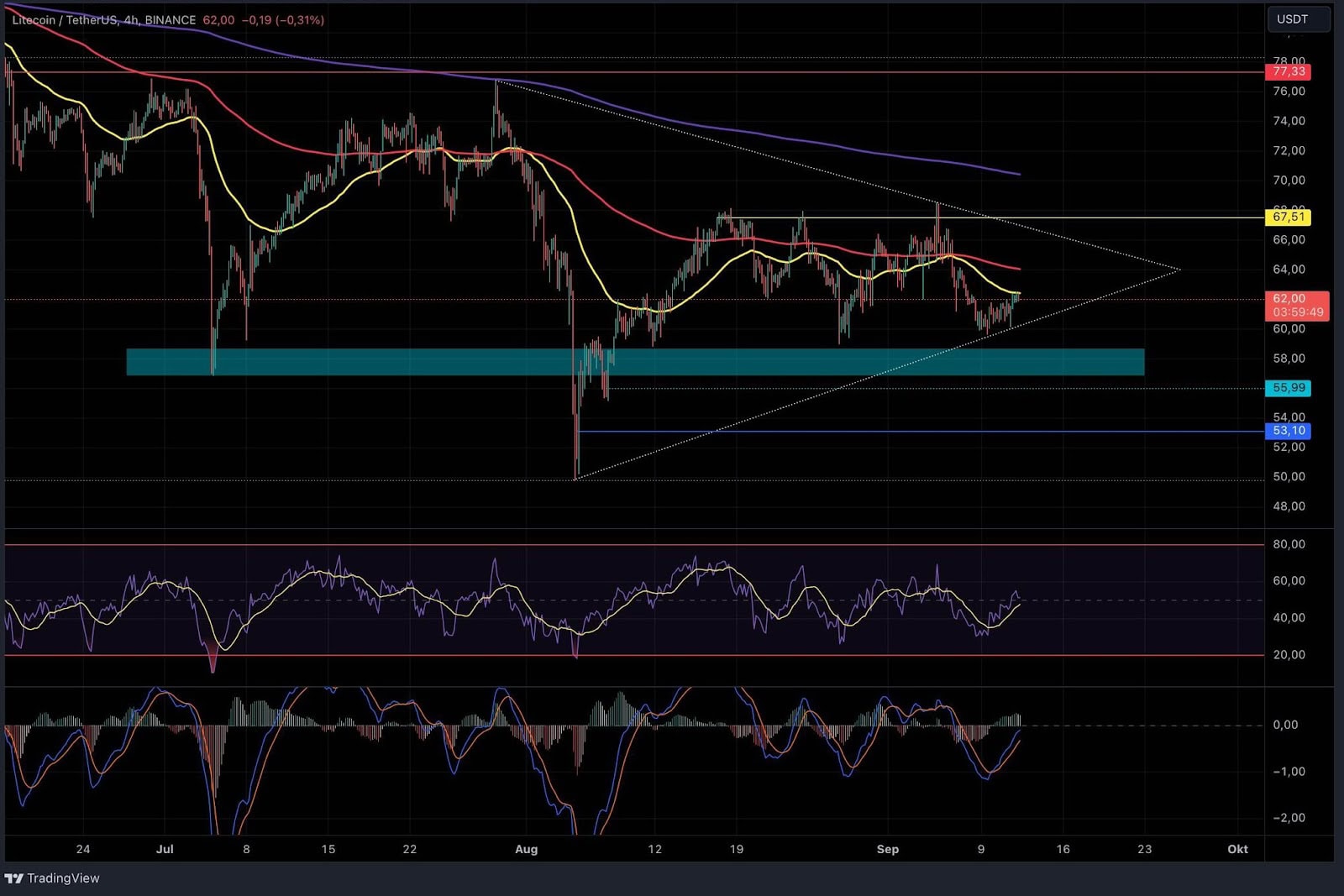Click the Okt label on time axis

[1237, 849]
